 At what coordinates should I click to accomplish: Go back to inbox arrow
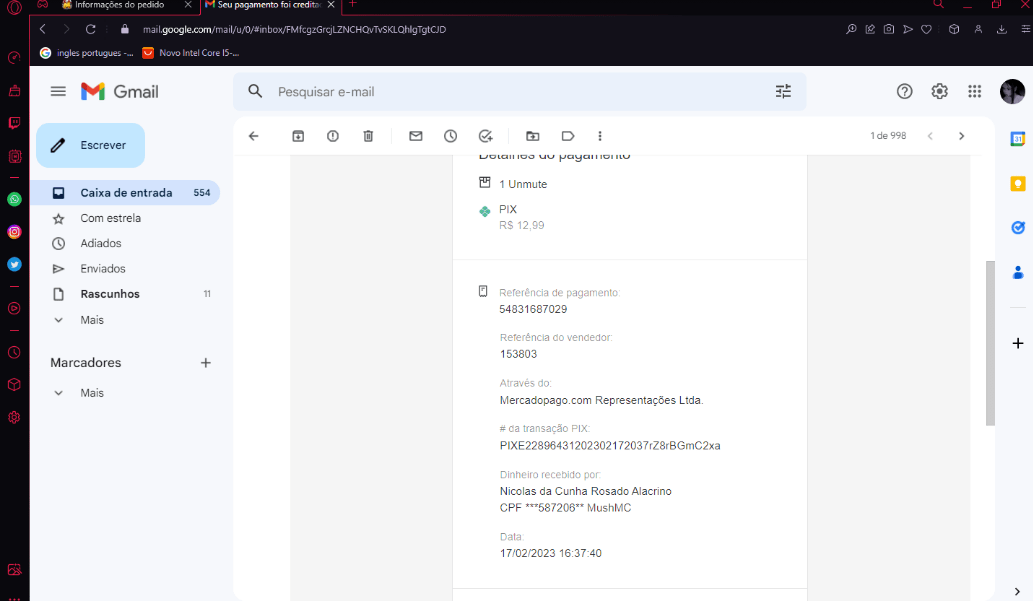coord(254,136)
